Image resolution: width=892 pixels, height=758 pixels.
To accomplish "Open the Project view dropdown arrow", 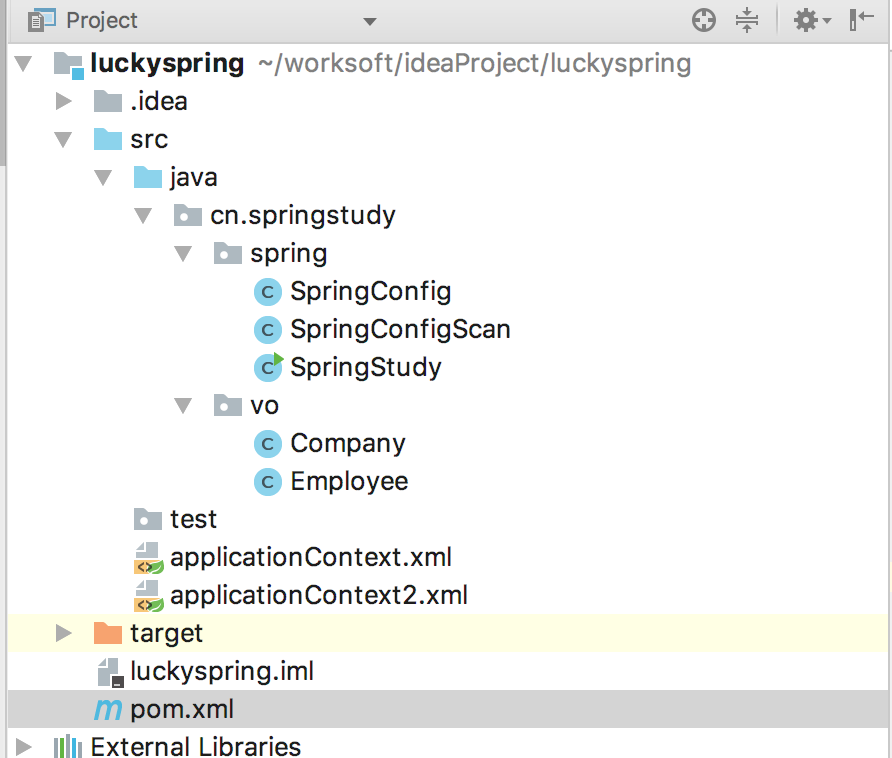I will tap(370, 21).
